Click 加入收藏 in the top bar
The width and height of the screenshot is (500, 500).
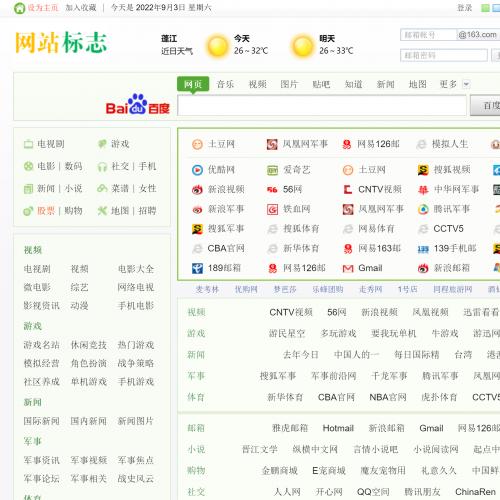point(81,8)
